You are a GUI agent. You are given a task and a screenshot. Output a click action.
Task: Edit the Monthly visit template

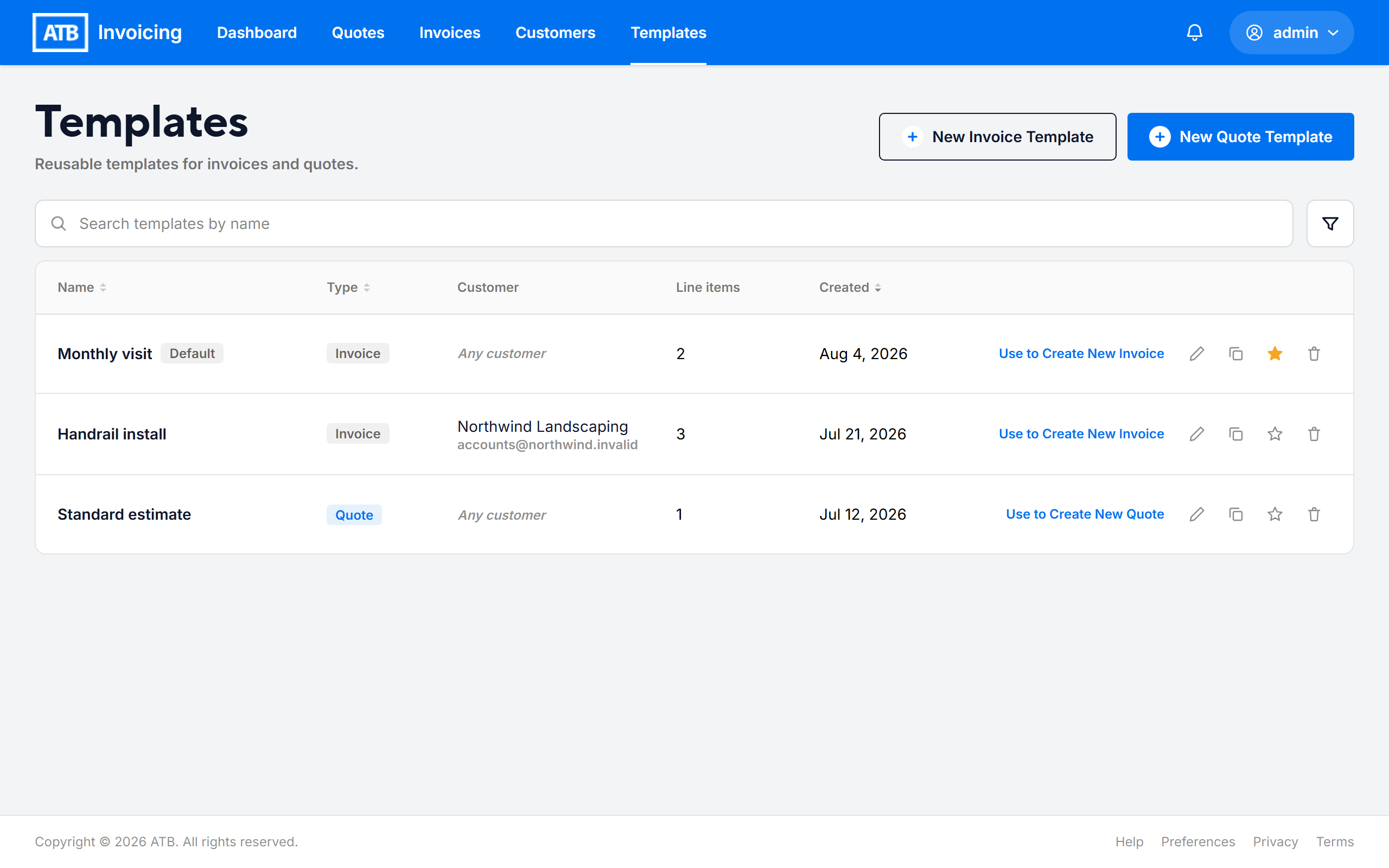pos(1197,354)
